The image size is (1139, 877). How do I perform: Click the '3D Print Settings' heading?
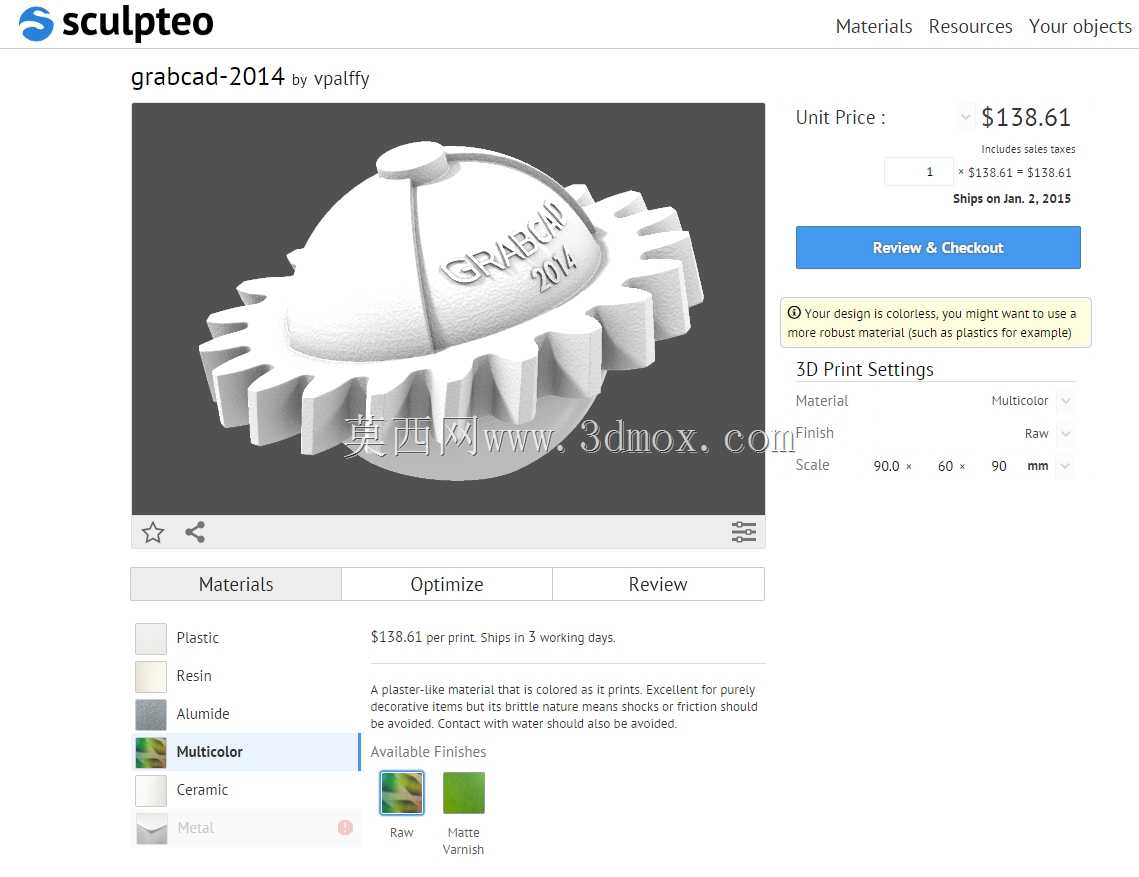[864, 369]
